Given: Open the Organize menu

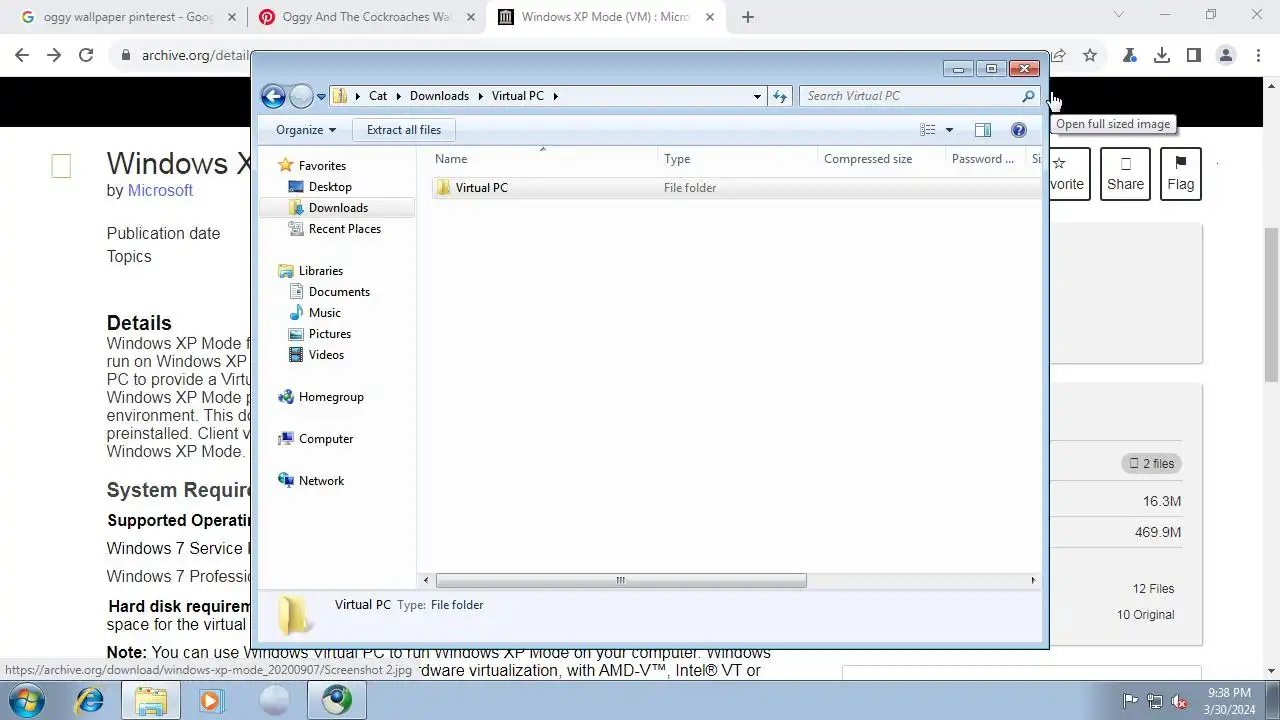Looking at the screenshot, I should tap(306, 130).
